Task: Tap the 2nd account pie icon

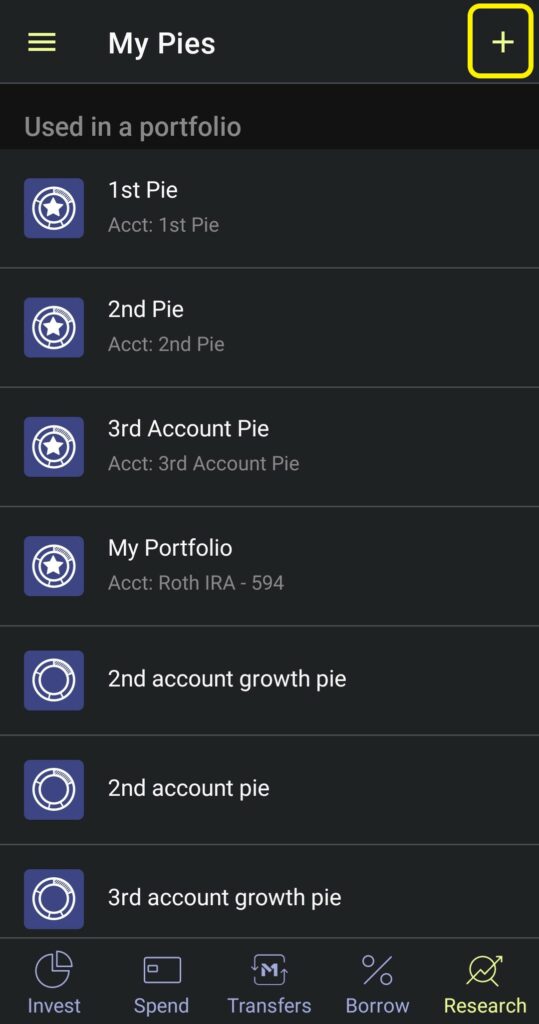Action: [54, 789]
